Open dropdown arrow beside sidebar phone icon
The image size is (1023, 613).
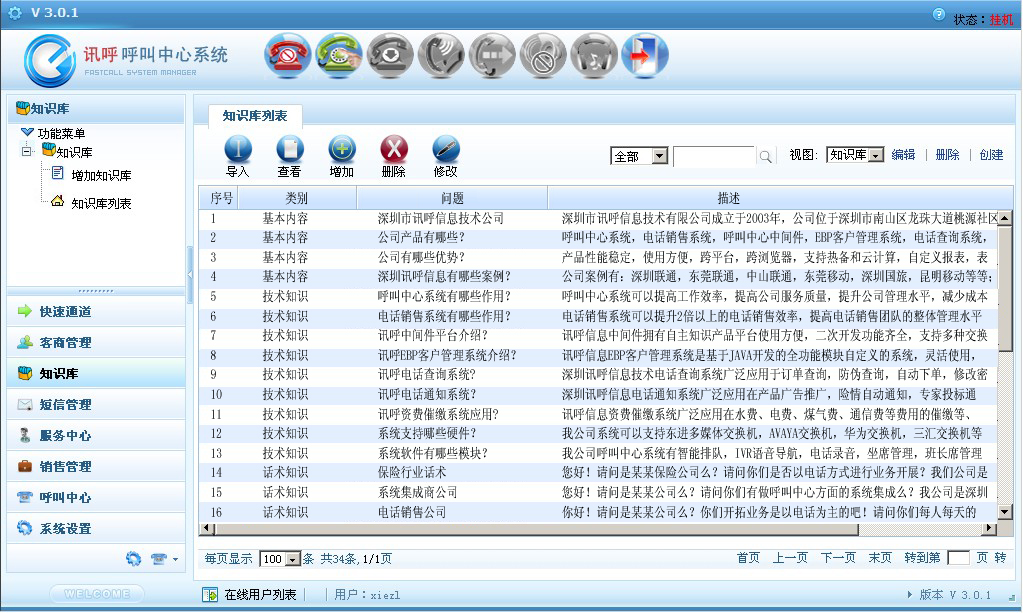[x=176, y=560]
